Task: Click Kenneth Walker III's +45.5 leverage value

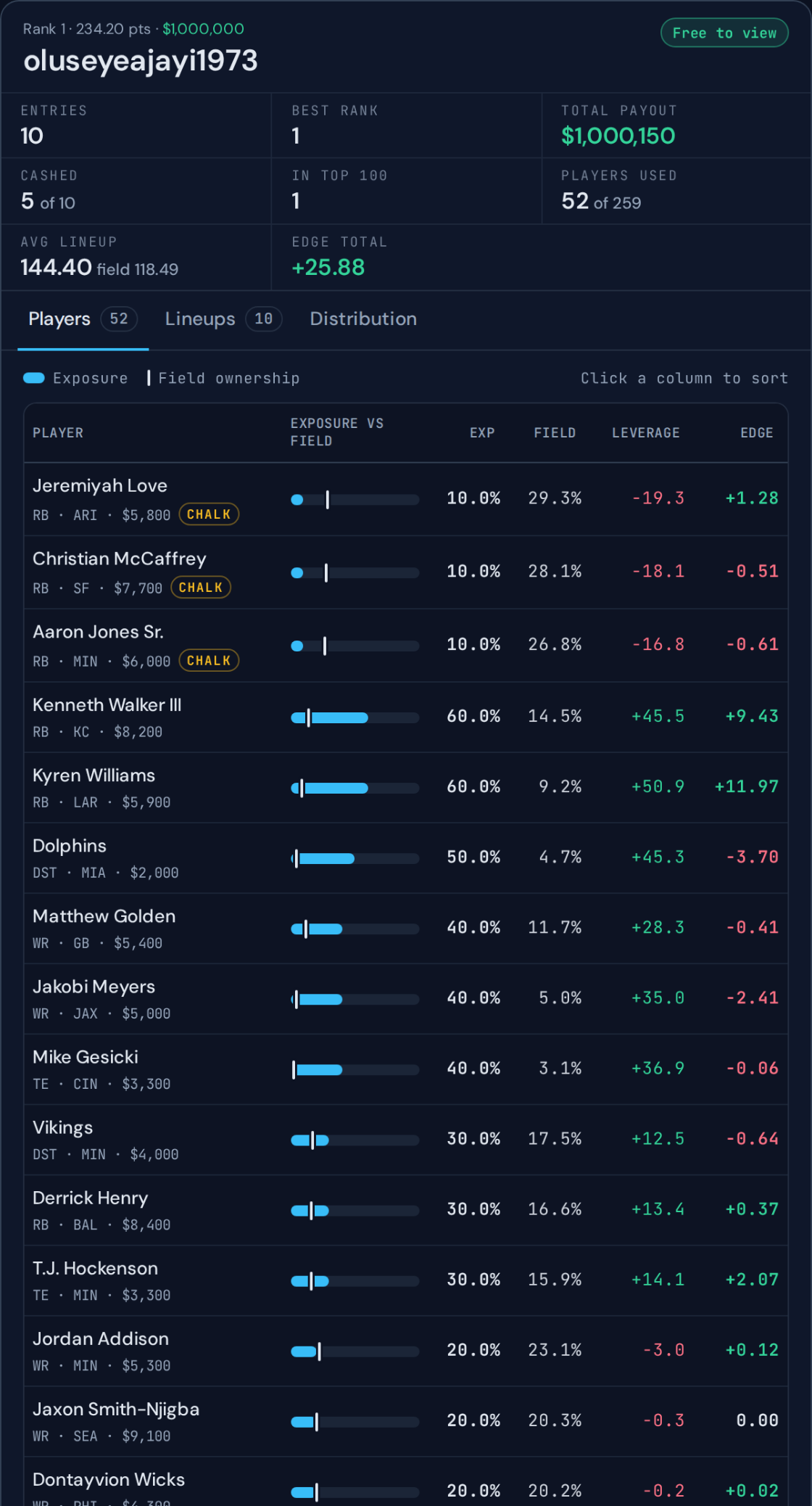Action: (658, 717)
